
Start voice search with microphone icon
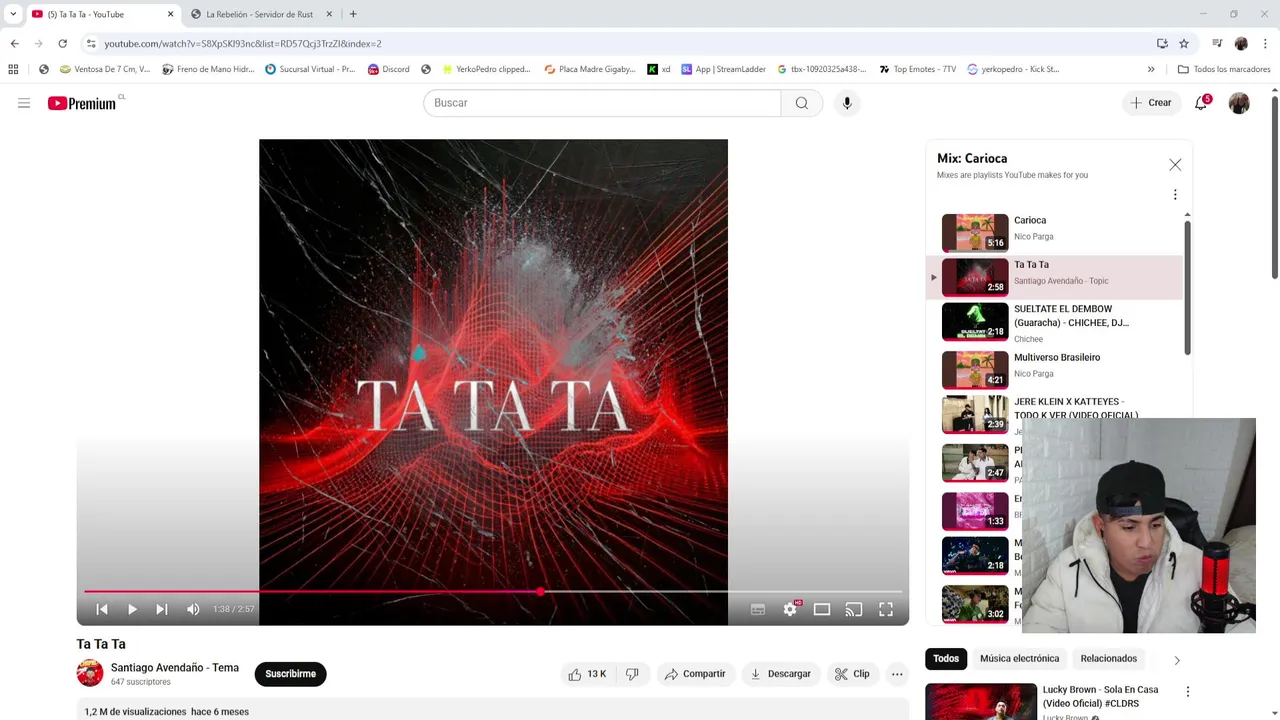coord(847,103)
